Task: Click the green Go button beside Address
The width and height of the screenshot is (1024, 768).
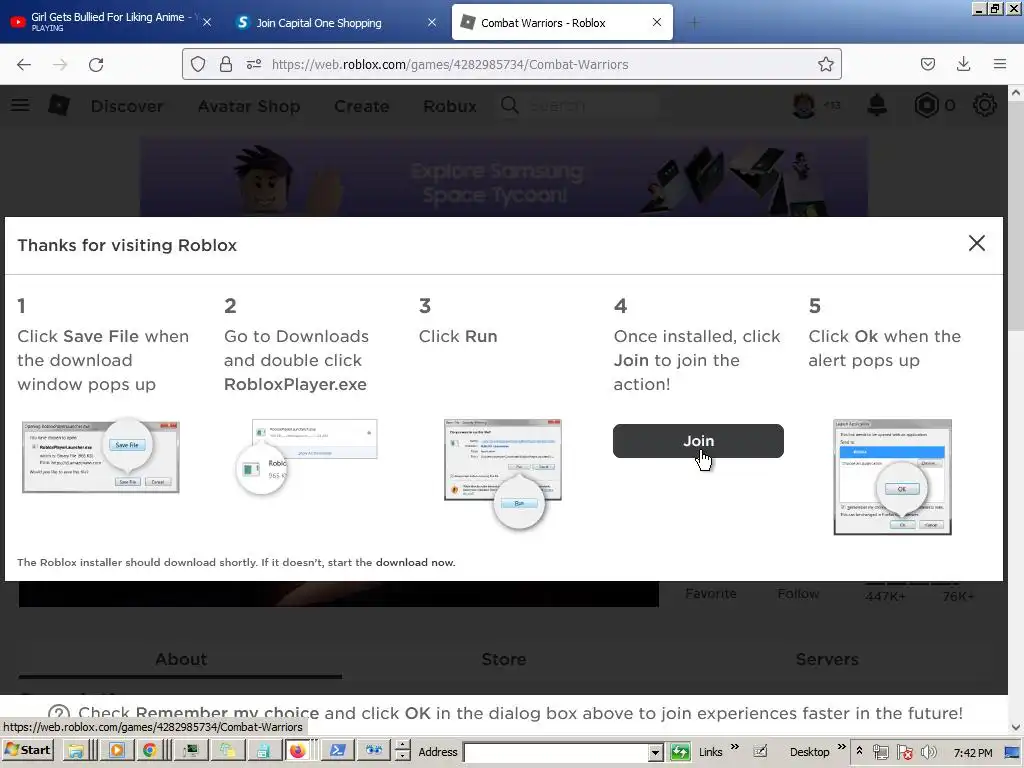Action: coord(680,752)
